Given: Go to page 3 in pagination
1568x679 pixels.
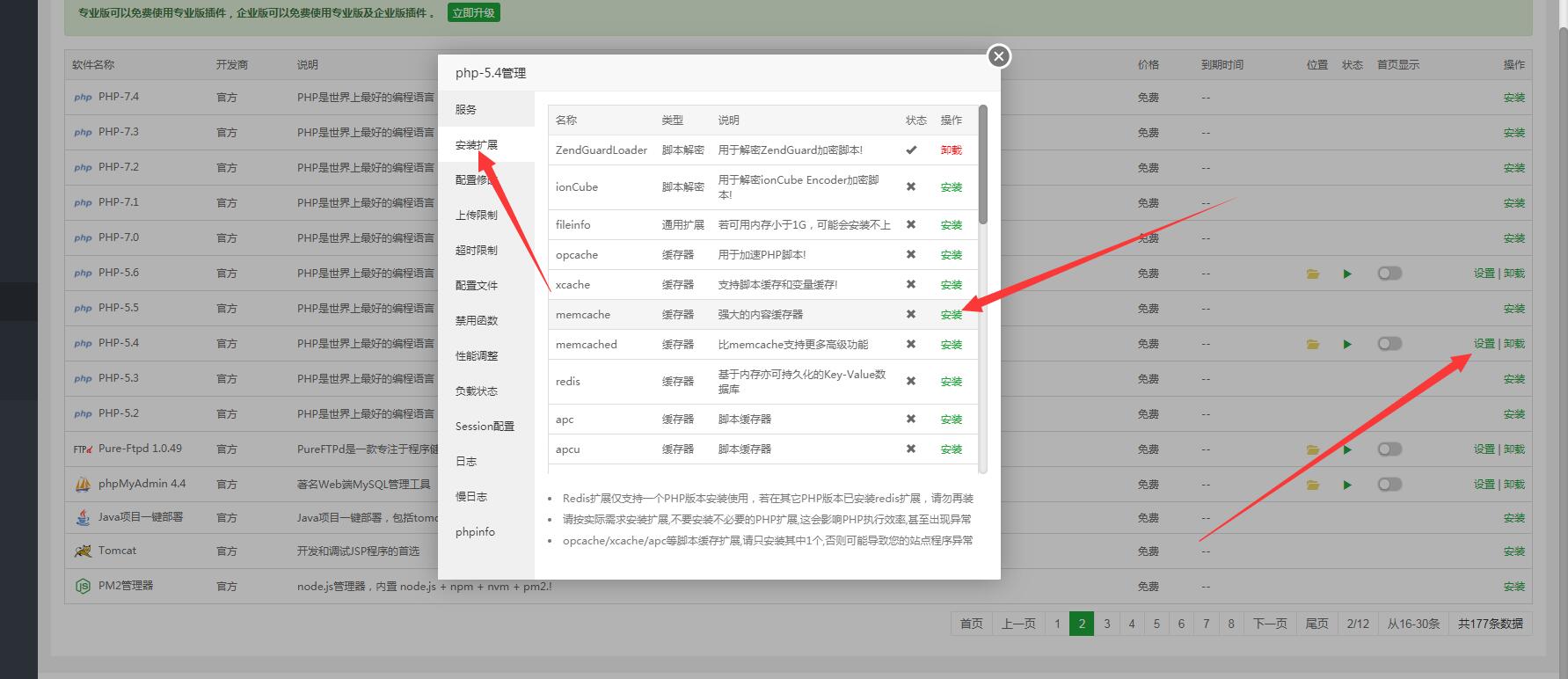Looking at the screenshot, I should (1106, 624).
